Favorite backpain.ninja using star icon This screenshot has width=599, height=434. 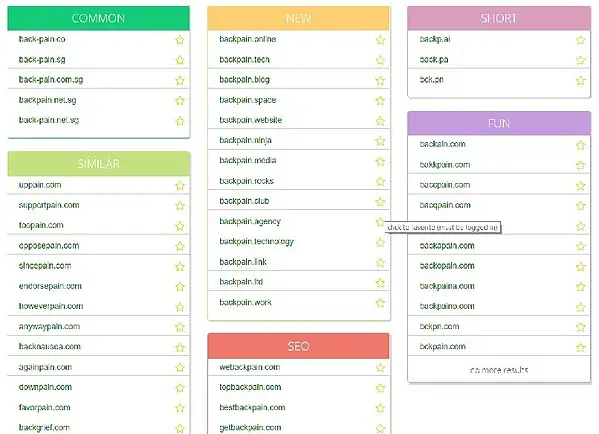point(380,141)
